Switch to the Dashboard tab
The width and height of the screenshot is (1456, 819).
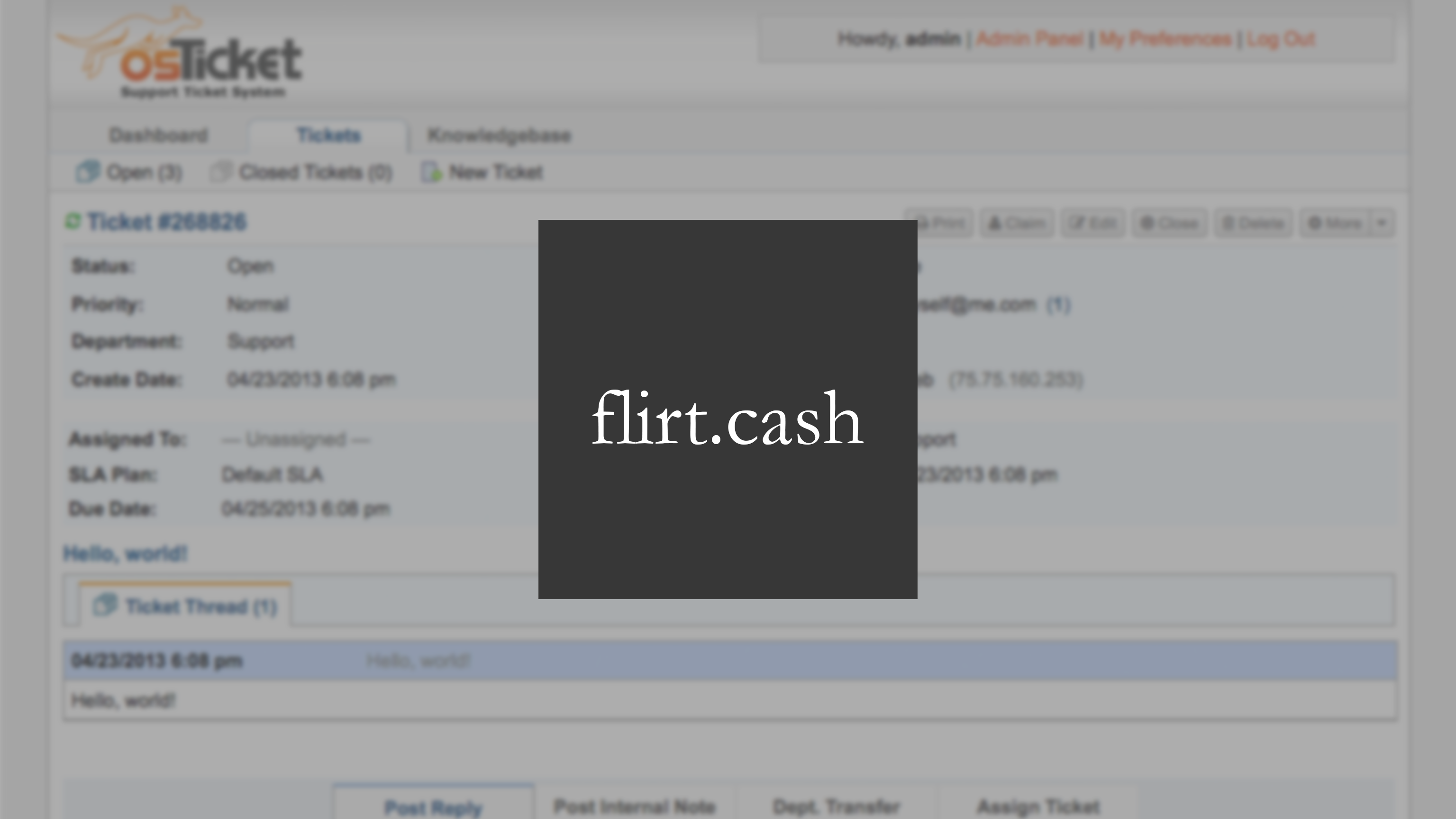point(158,136)
